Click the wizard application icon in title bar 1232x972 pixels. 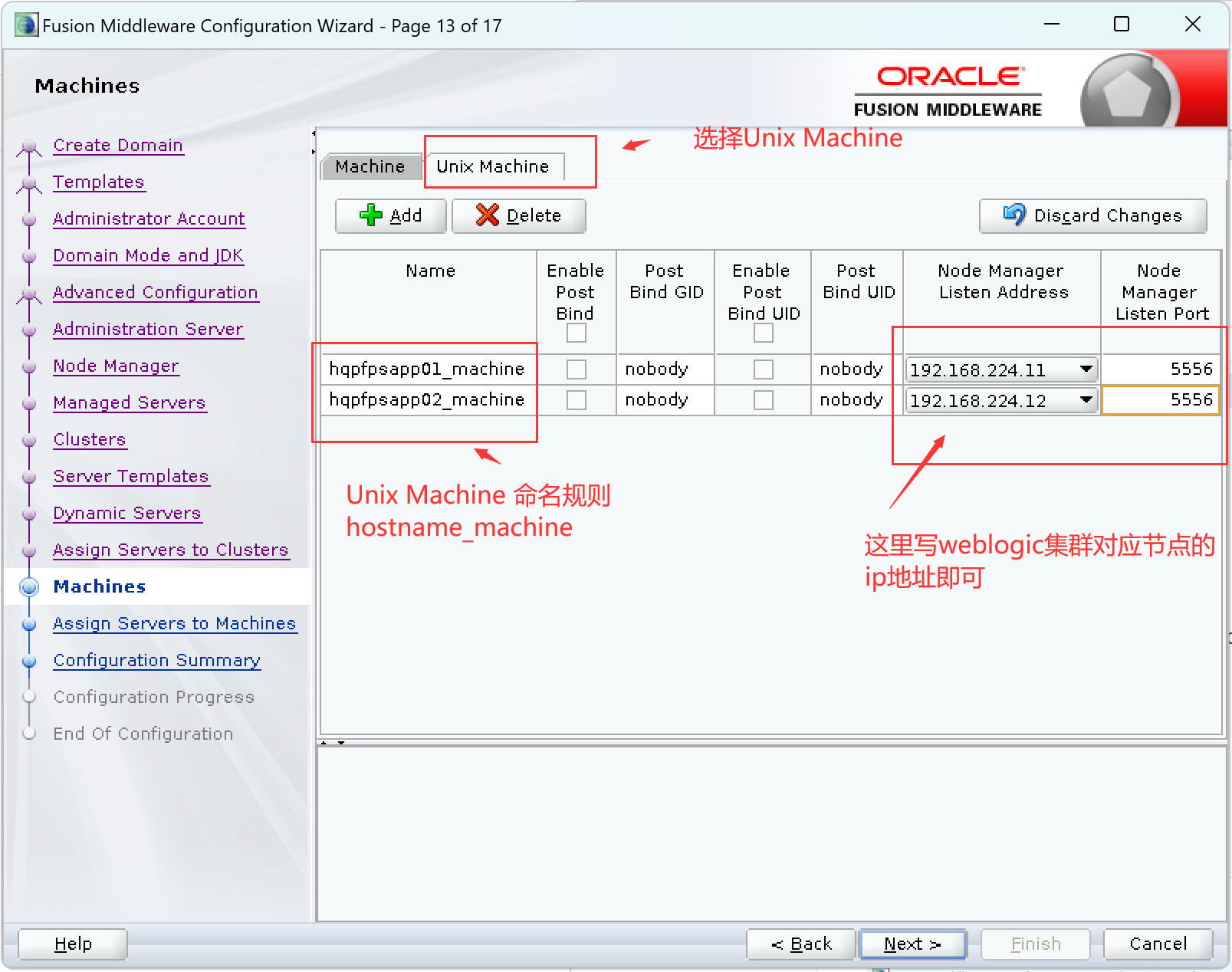[26, 25]
